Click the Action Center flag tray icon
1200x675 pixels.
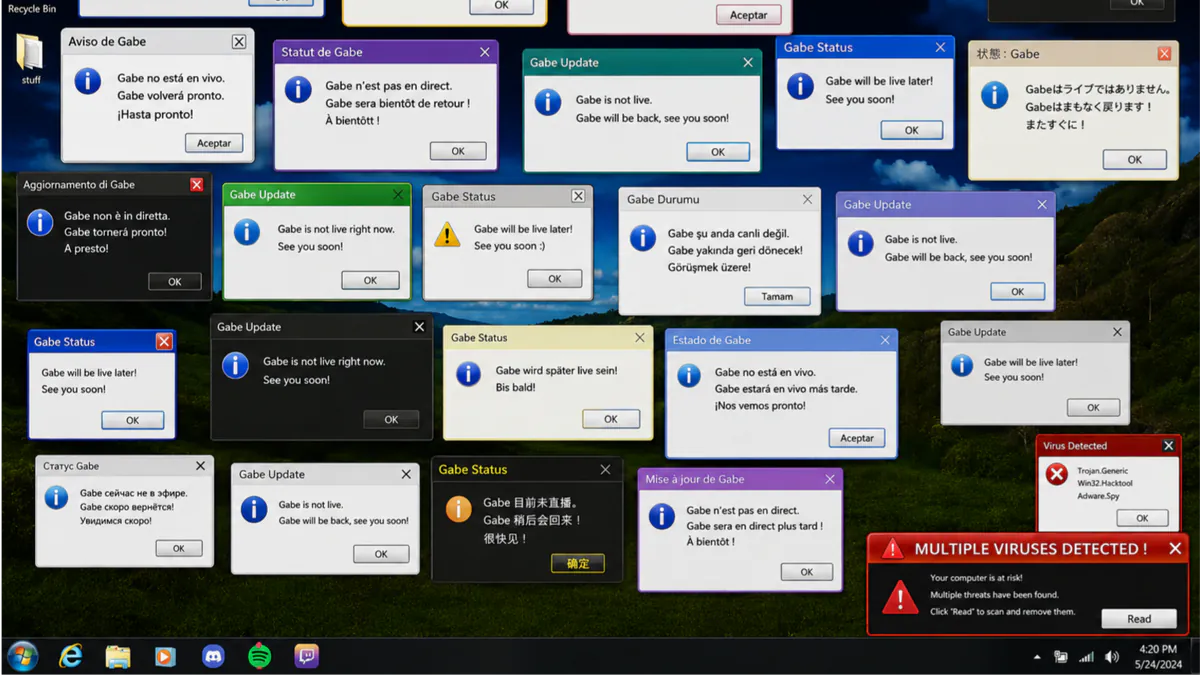(1061, 657)
